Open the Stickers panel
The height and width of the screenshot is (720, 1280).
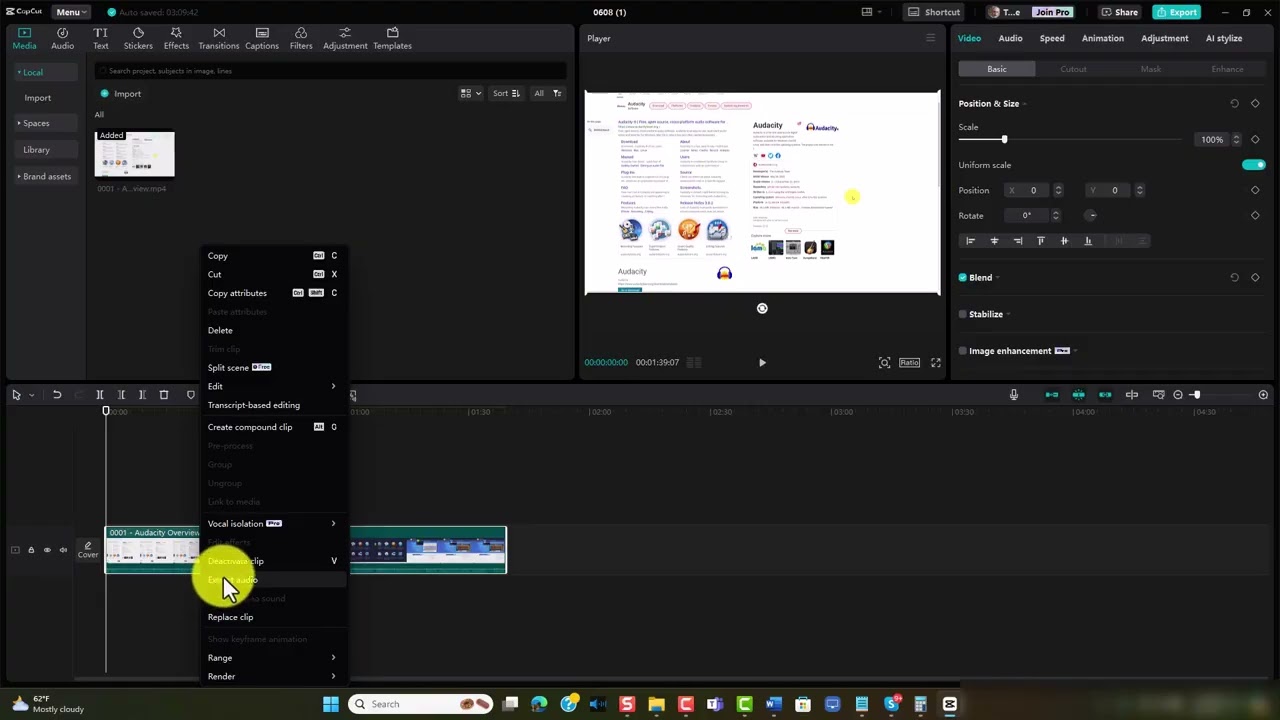(138, 38)
